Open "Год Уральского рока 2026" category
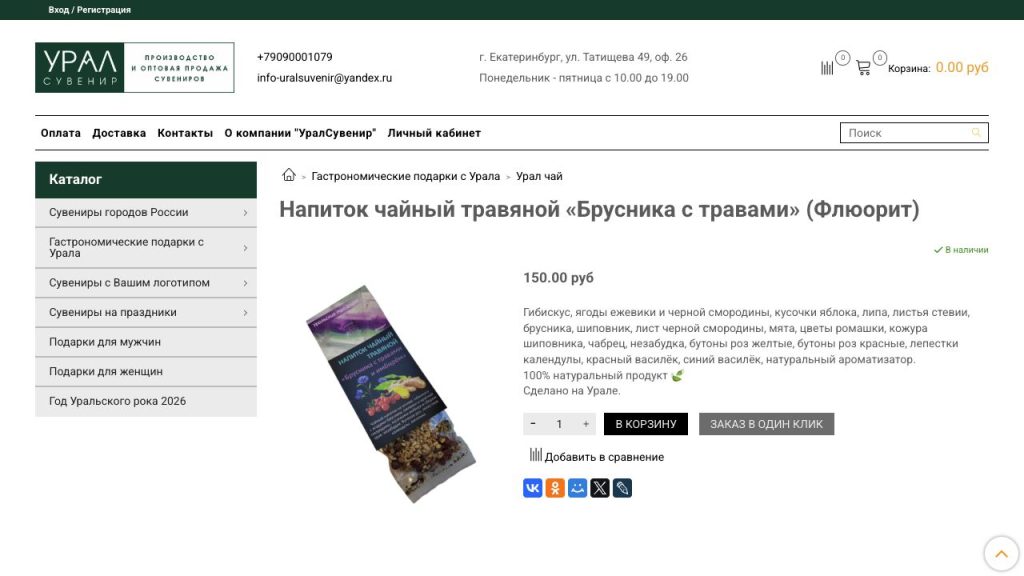Image resolution: width=1024 pixels, height=576 pixels. click(146, 401)
